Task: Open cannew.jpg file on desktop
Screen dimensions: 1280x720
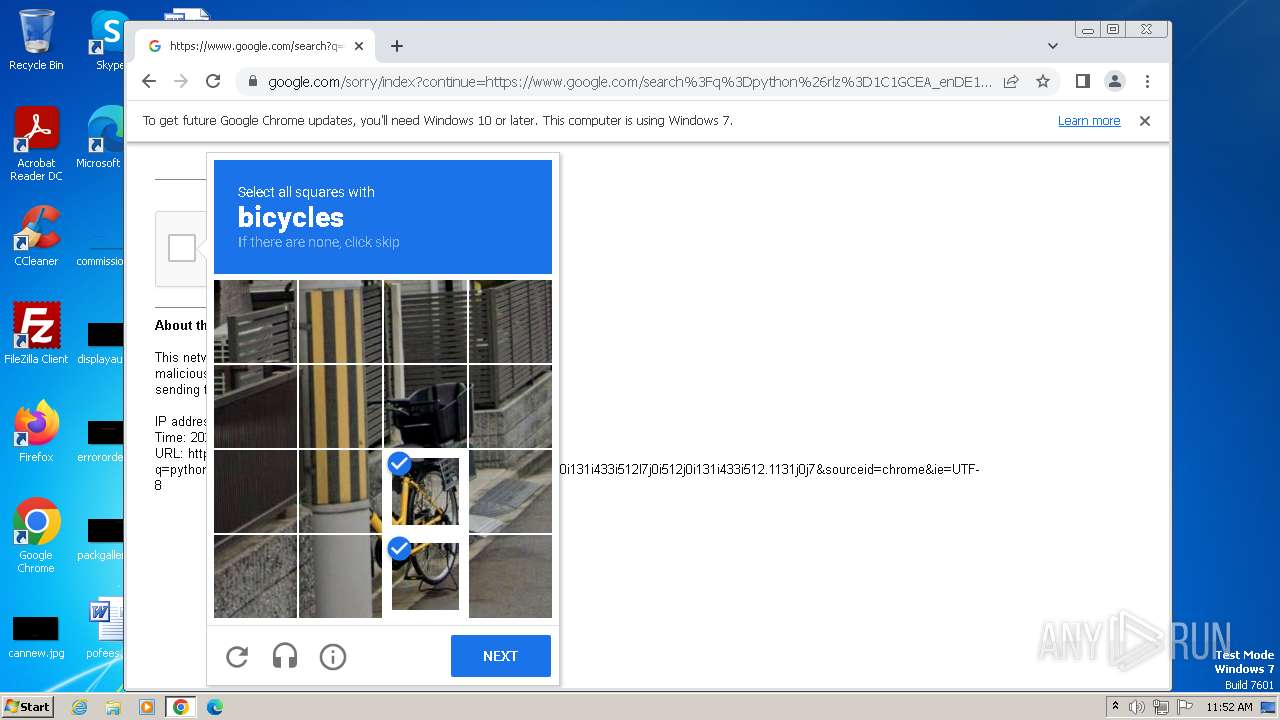Action: pos(36,638)
